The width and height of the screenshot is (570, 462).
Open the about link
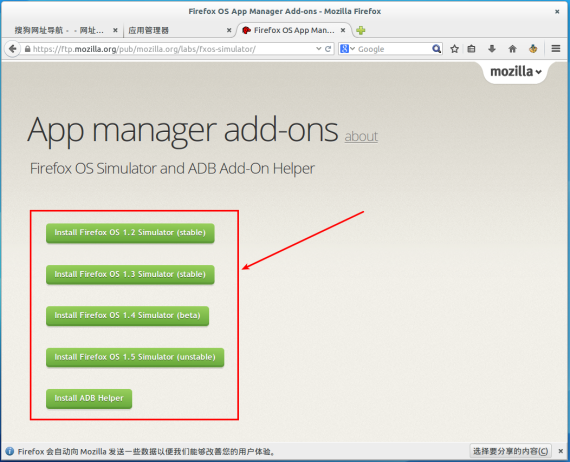[361, 136]
